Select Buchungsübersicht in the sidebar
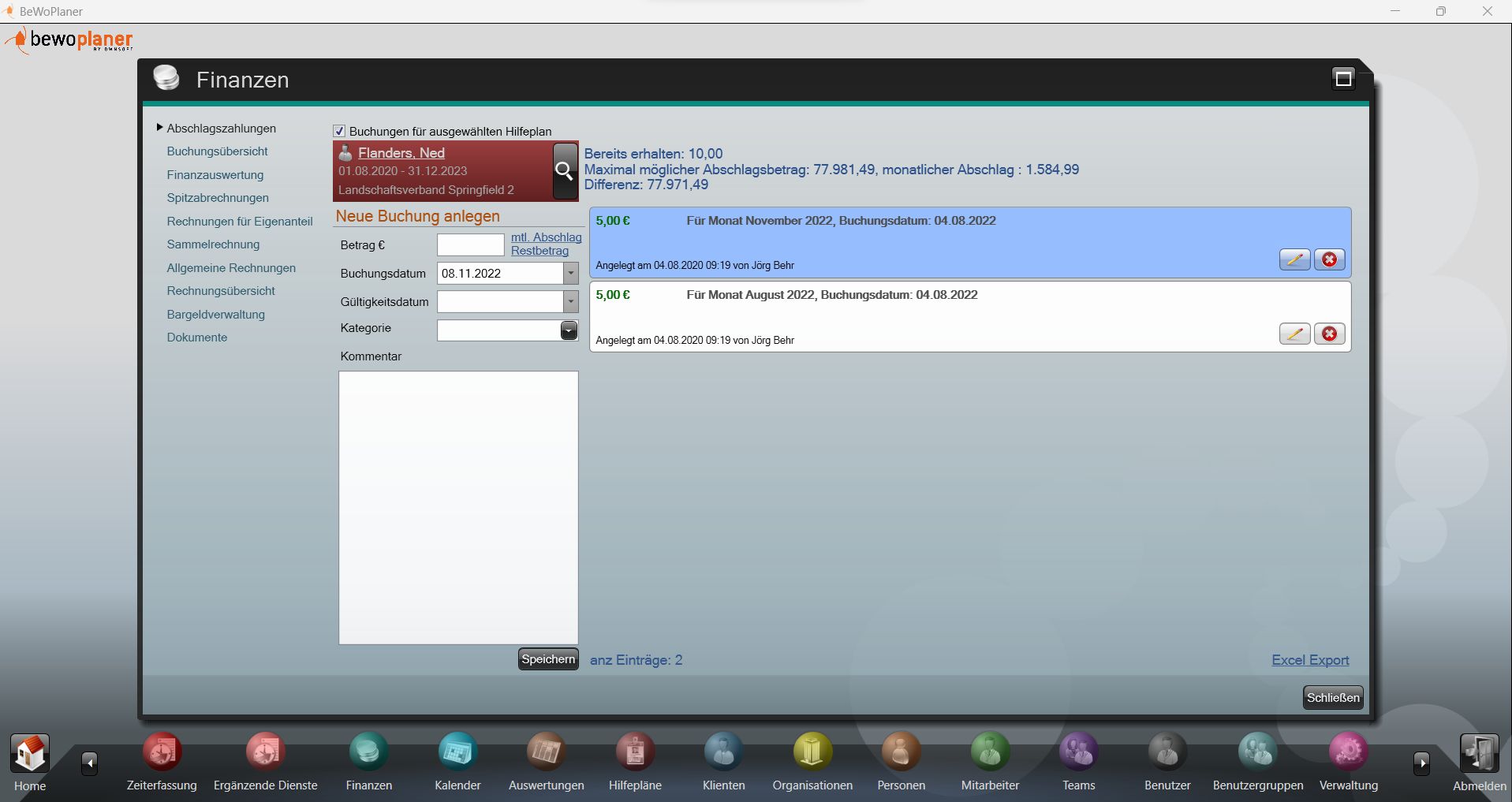This screenshot has height=802, width=1512. [x=217, y=151]
